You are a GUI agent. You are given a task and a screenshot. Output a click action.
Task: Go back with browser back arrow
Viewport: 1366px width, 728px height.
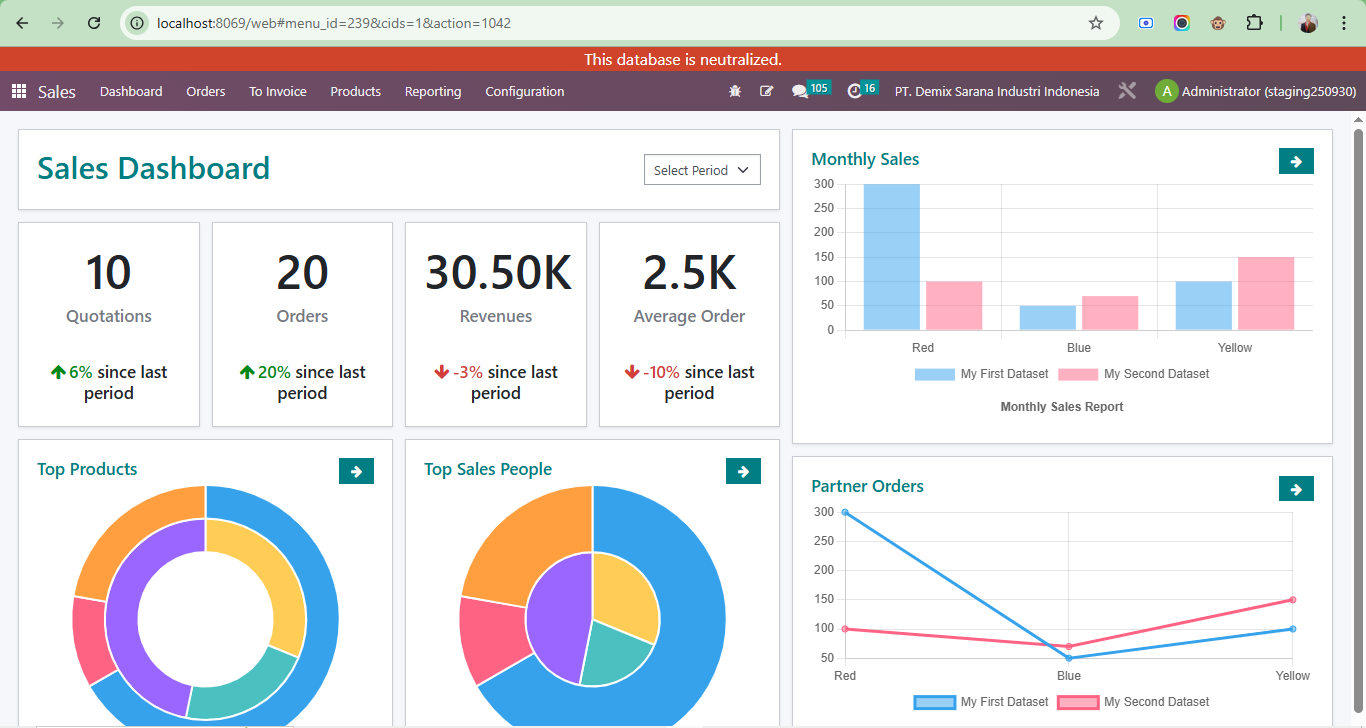point(22,23)
